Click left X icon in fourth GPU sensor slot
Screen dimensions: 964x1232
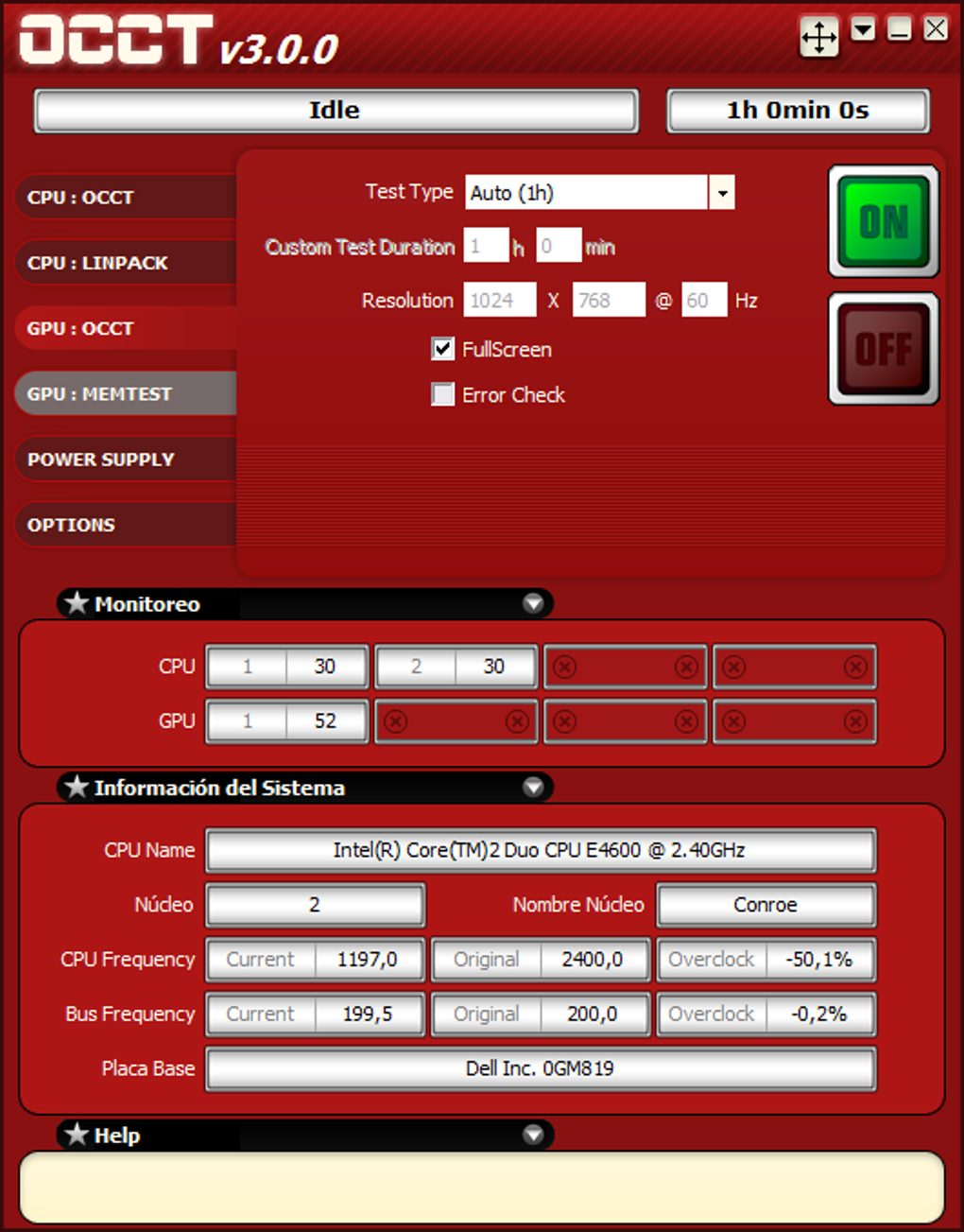click(734, 722)
